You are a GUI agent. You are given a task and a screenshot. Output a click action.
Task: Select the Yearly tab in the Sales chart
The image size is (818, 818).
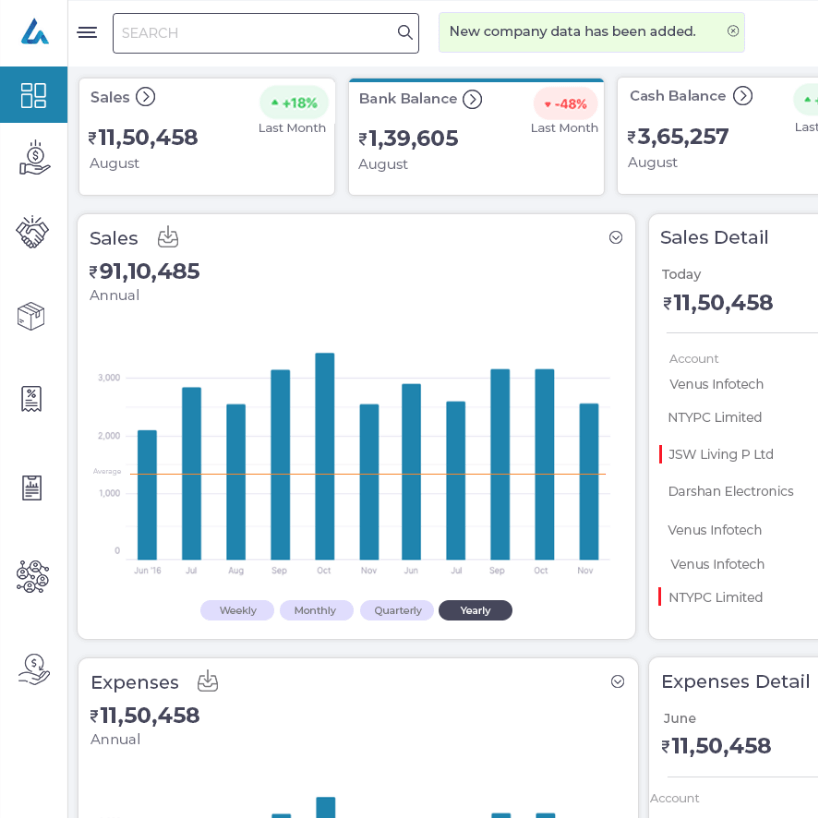point(475,611)
